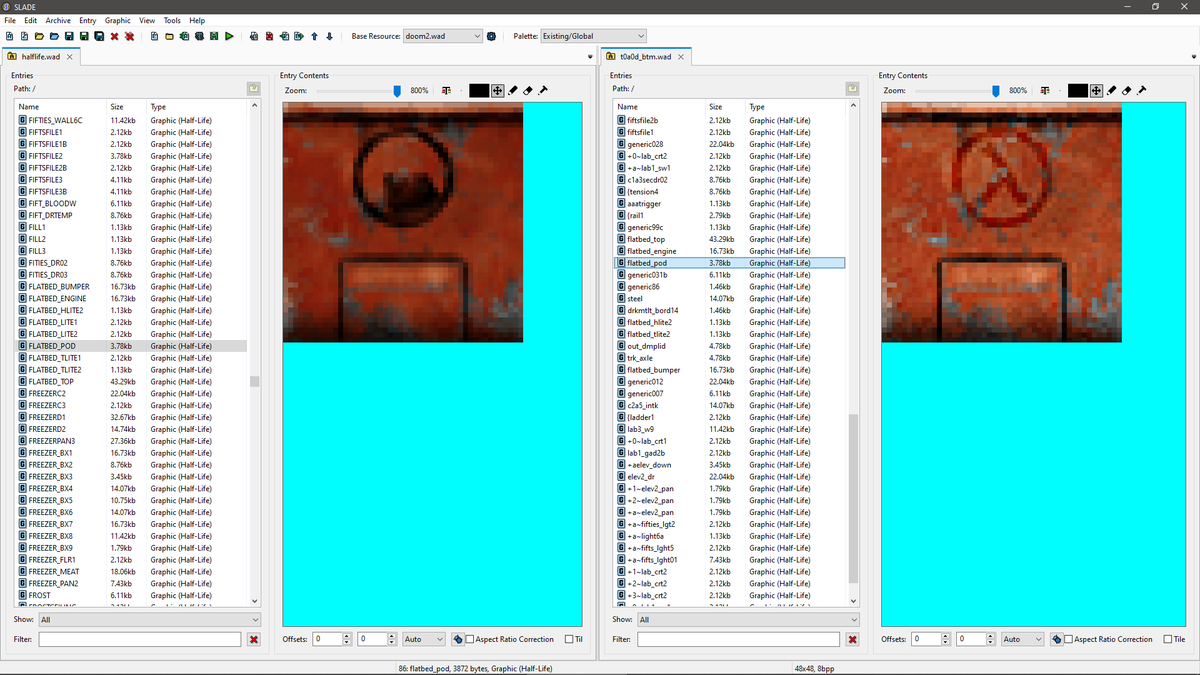The height and width of the screenshot is (675, 1200).
Task: Click the Move Entry Up arrow icon
Action: pos(314,36)
